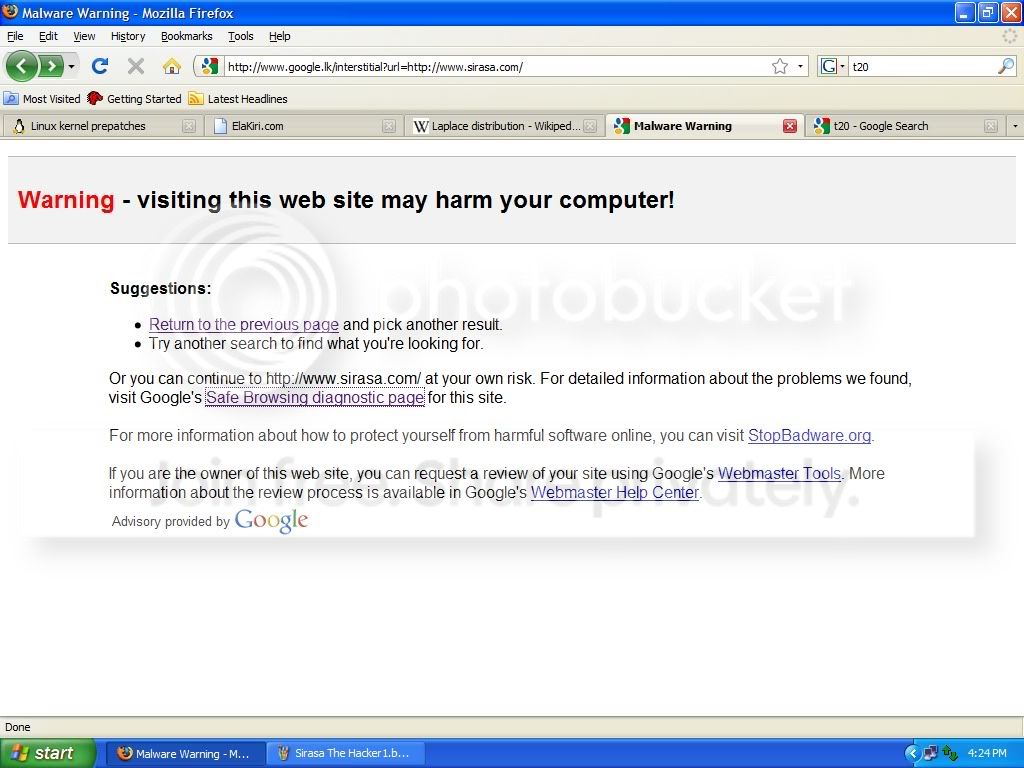Go to the Home page icon
The width and height of the screenshot is (1024, 768).
coord(171,66)
